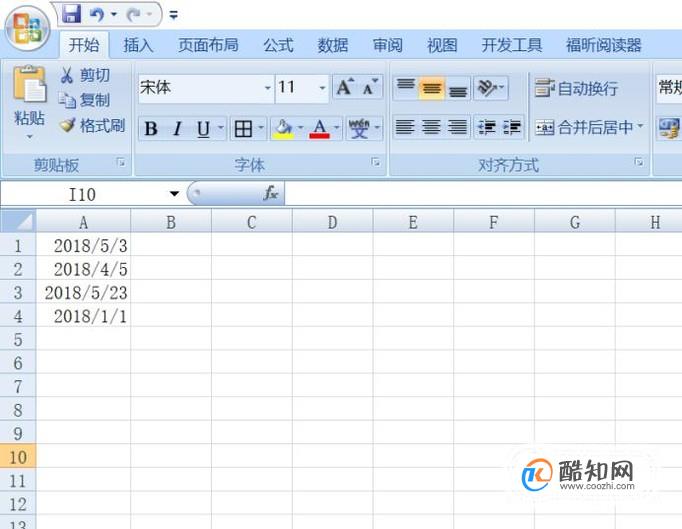Open the 开发工具 ribbon tab
The width and height of the screenshot is (682, 529).
click(512, 44)
